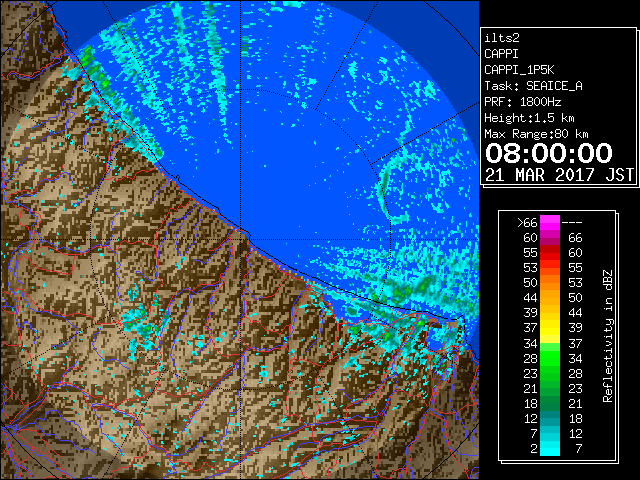Click the red 55–60 dBZ swatch
640x480 pixels.
pyautogui.click(x=550, y=253)
